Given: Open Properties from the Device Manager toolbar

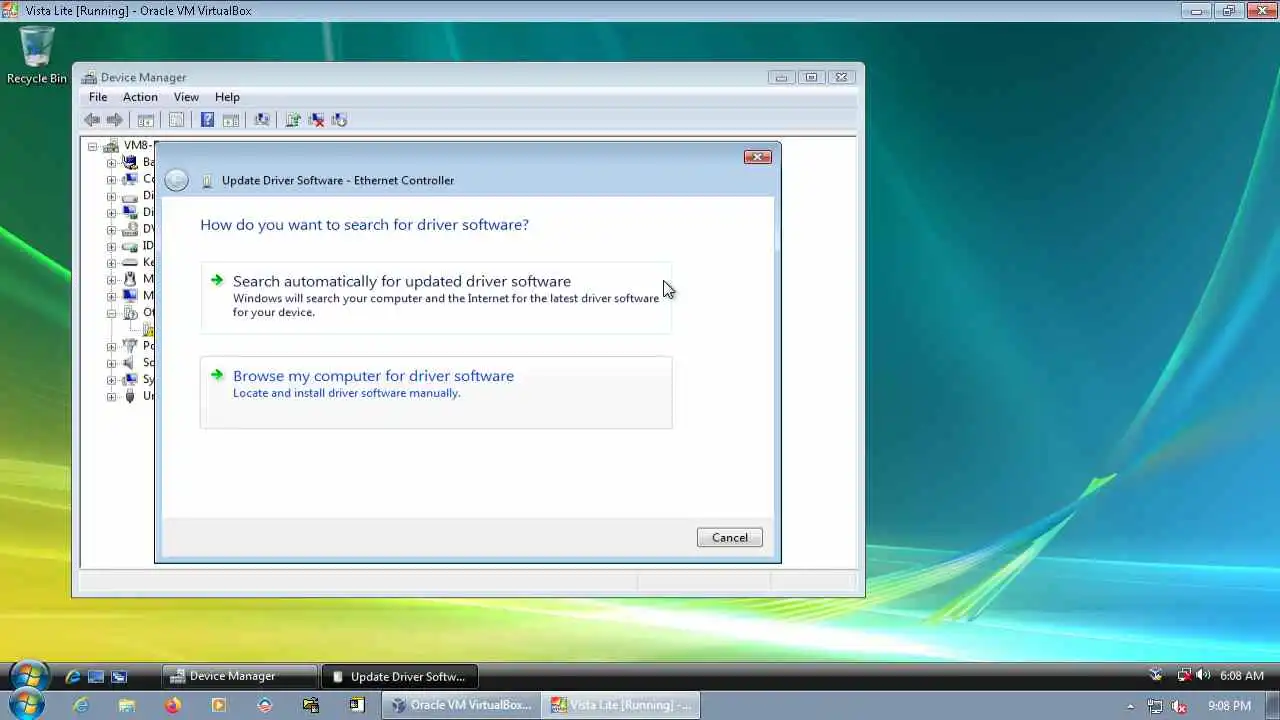Looking at the screenshot, I should pos(176,120).
